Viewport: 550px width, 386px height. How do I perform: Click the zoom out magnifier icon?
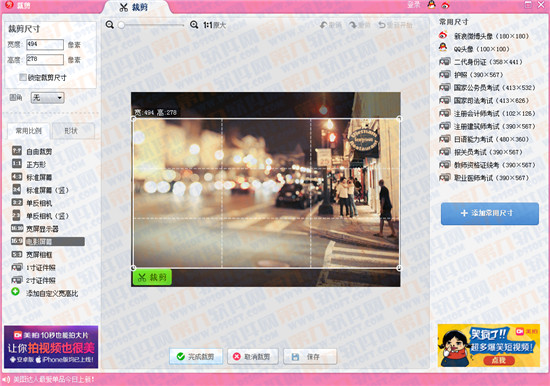point(110,25)
